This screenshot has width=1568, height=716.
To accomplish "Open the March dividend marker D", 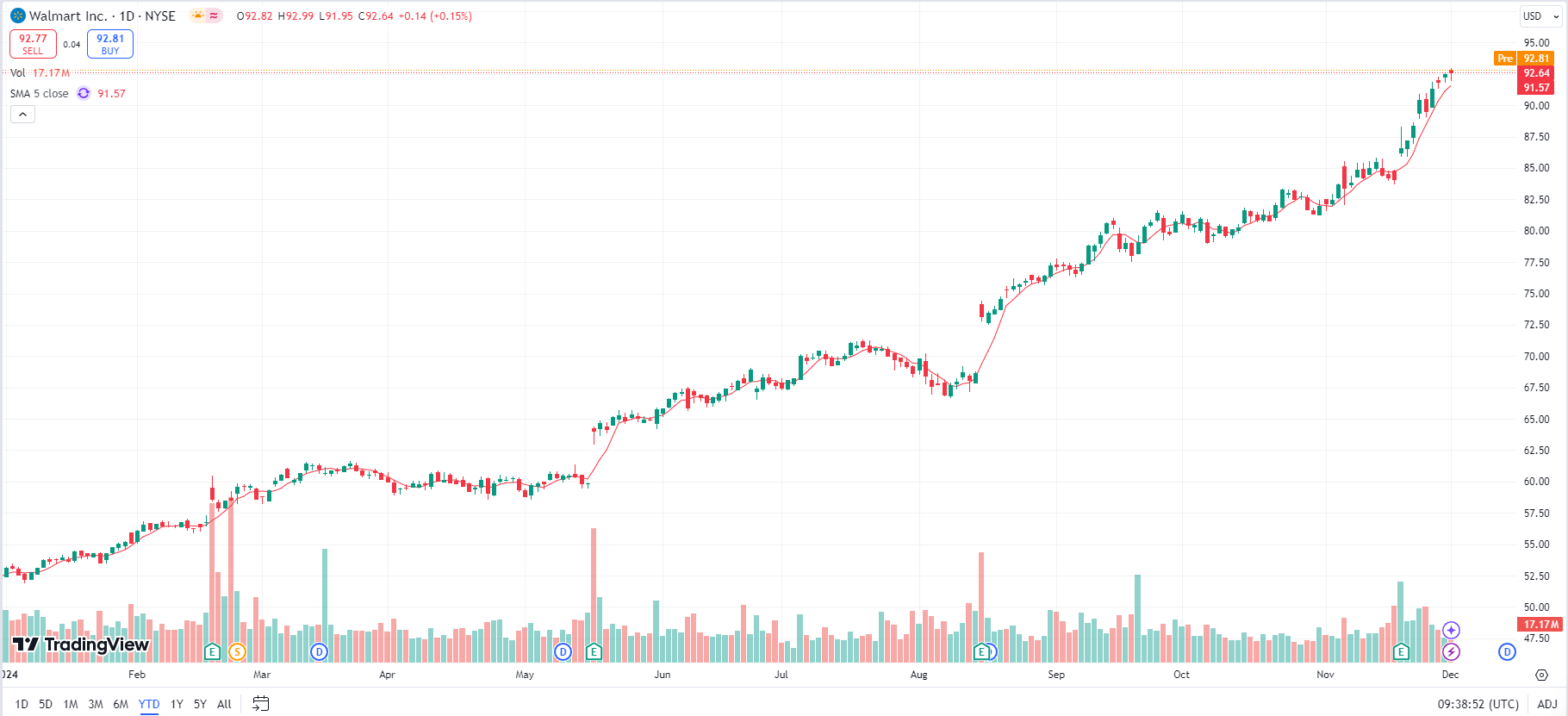I will click(x=320, y=651).
